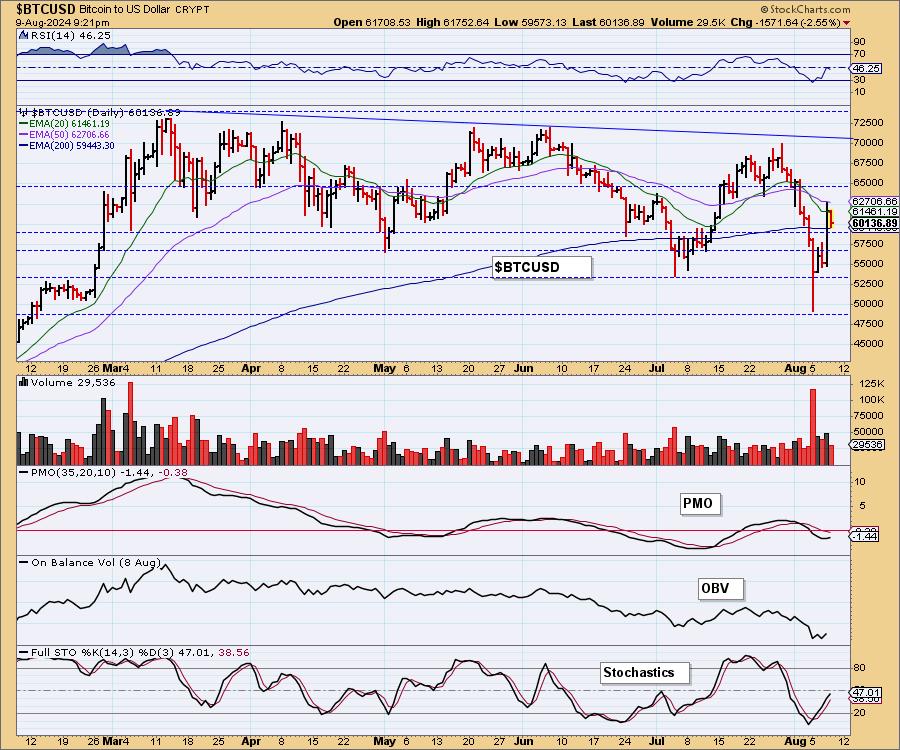
Task: Click the red down-arrow beside the Chg value
Action: 847,23
